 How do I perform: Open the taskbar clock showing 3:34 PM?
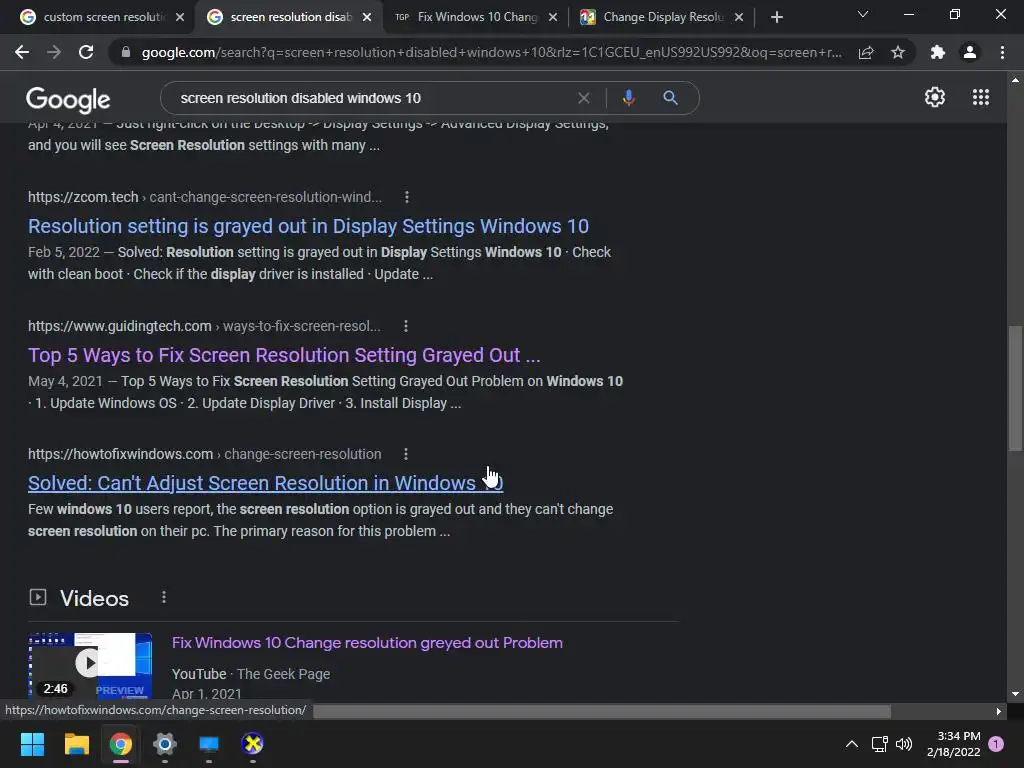click(x=953, y=744)
